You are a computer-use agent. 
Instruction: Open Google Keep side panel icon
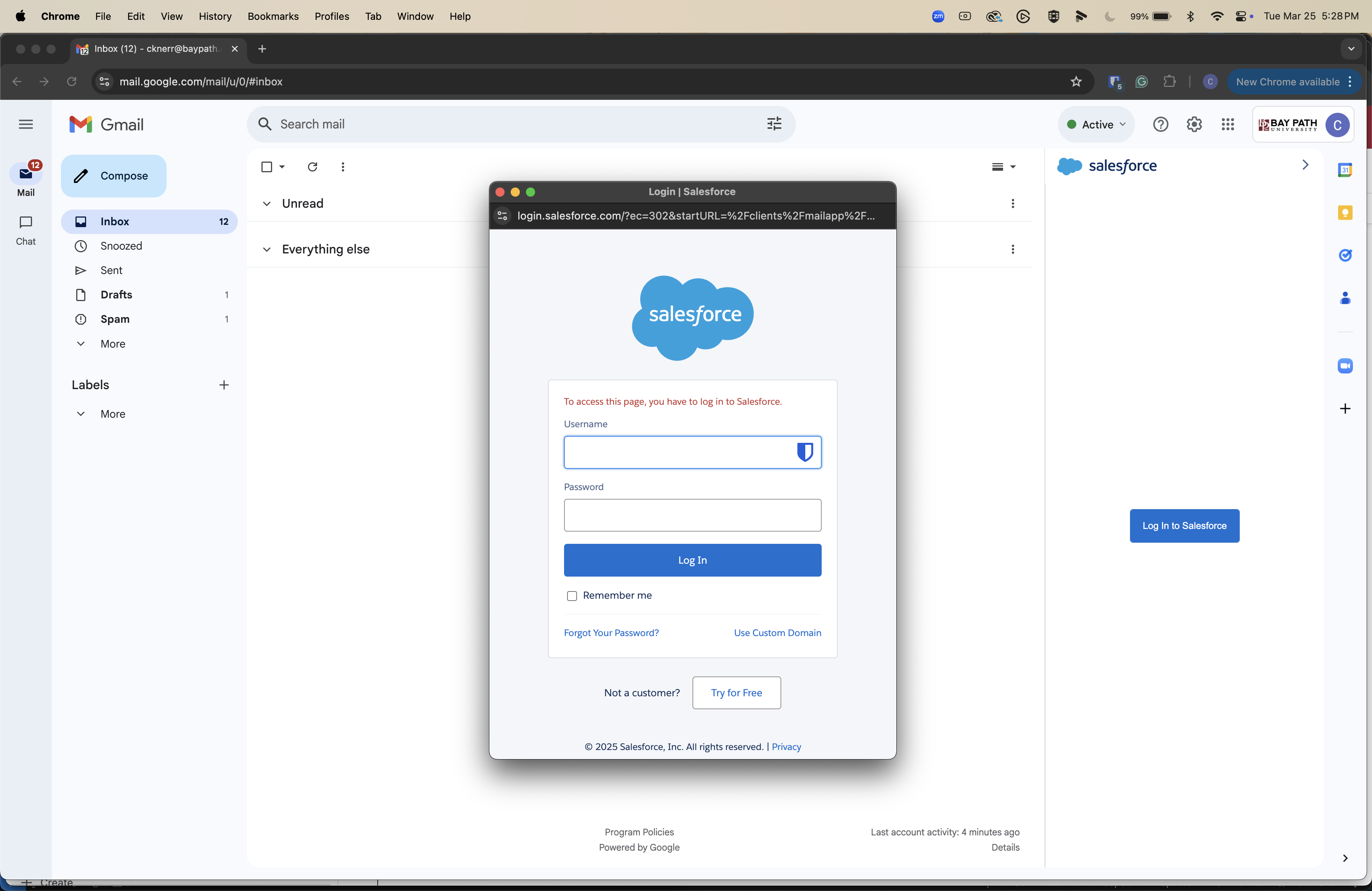(1345, 213)
